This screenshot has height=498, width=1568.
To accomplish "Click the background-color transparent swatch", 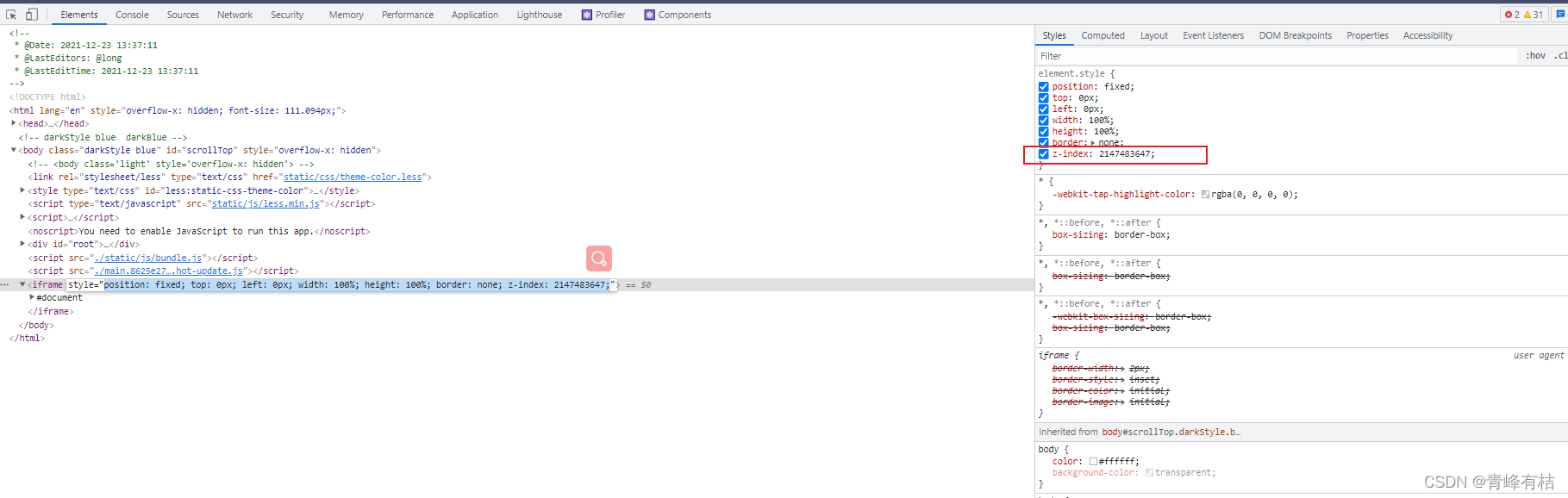I will coord(1149,473).
